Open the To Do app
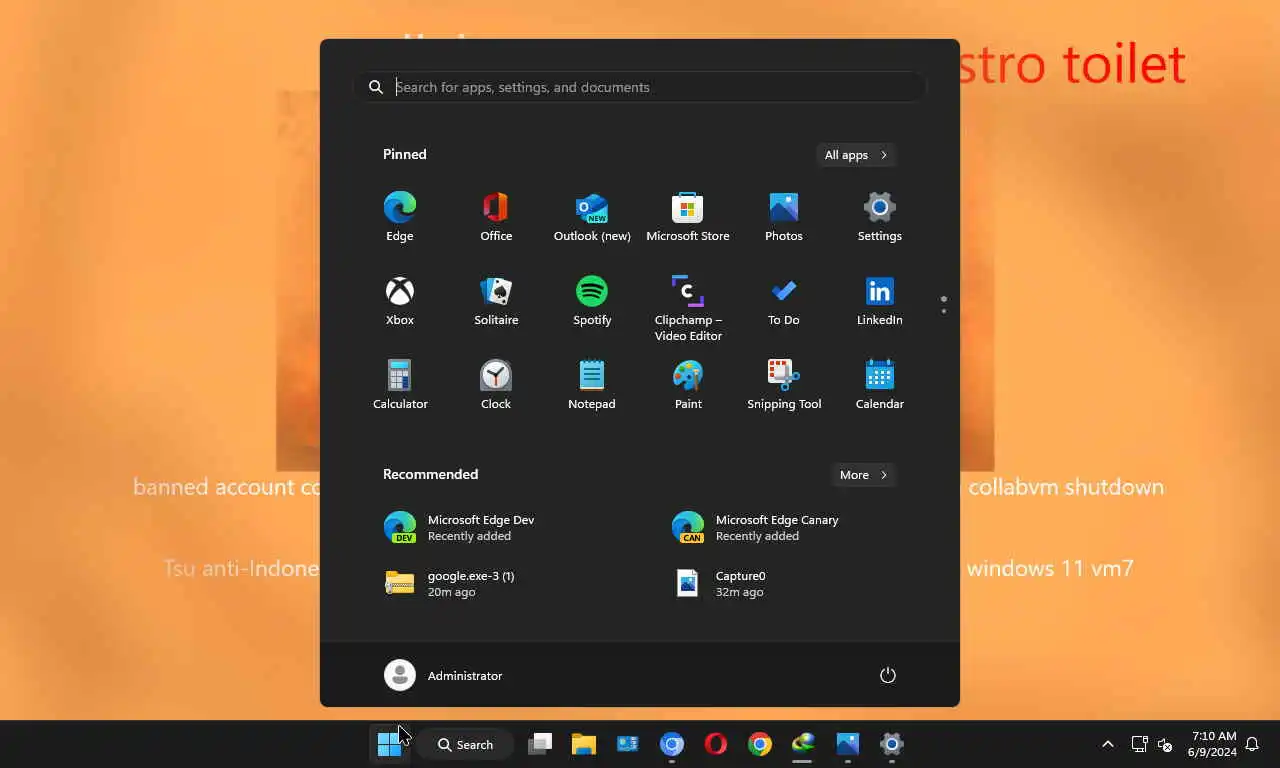 pyautogui.click(x=784, y=301)
